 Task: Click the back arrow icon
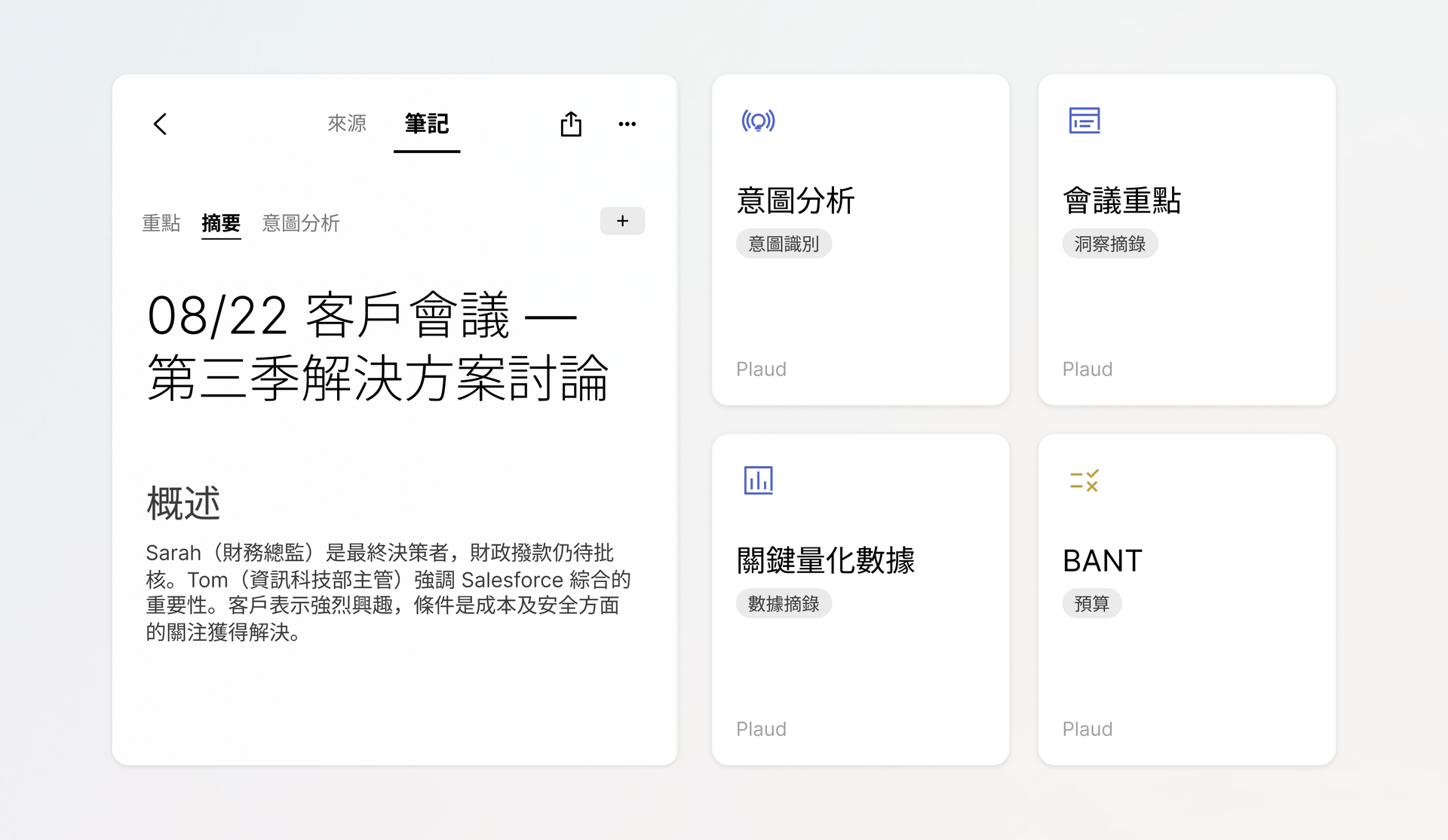pos(160,124)
